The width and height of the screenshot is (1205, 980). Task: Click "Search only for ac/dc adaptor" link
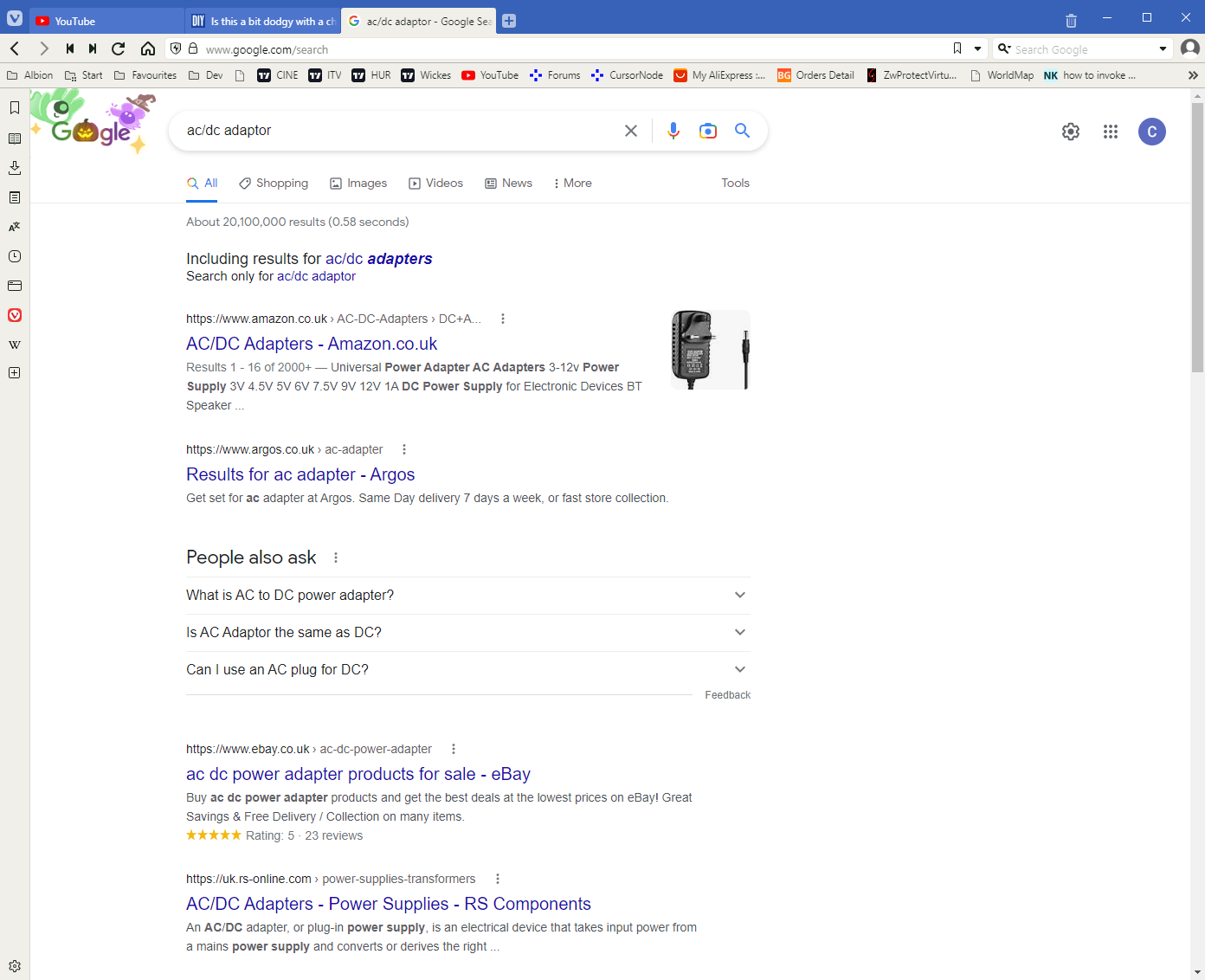point(316,276)
